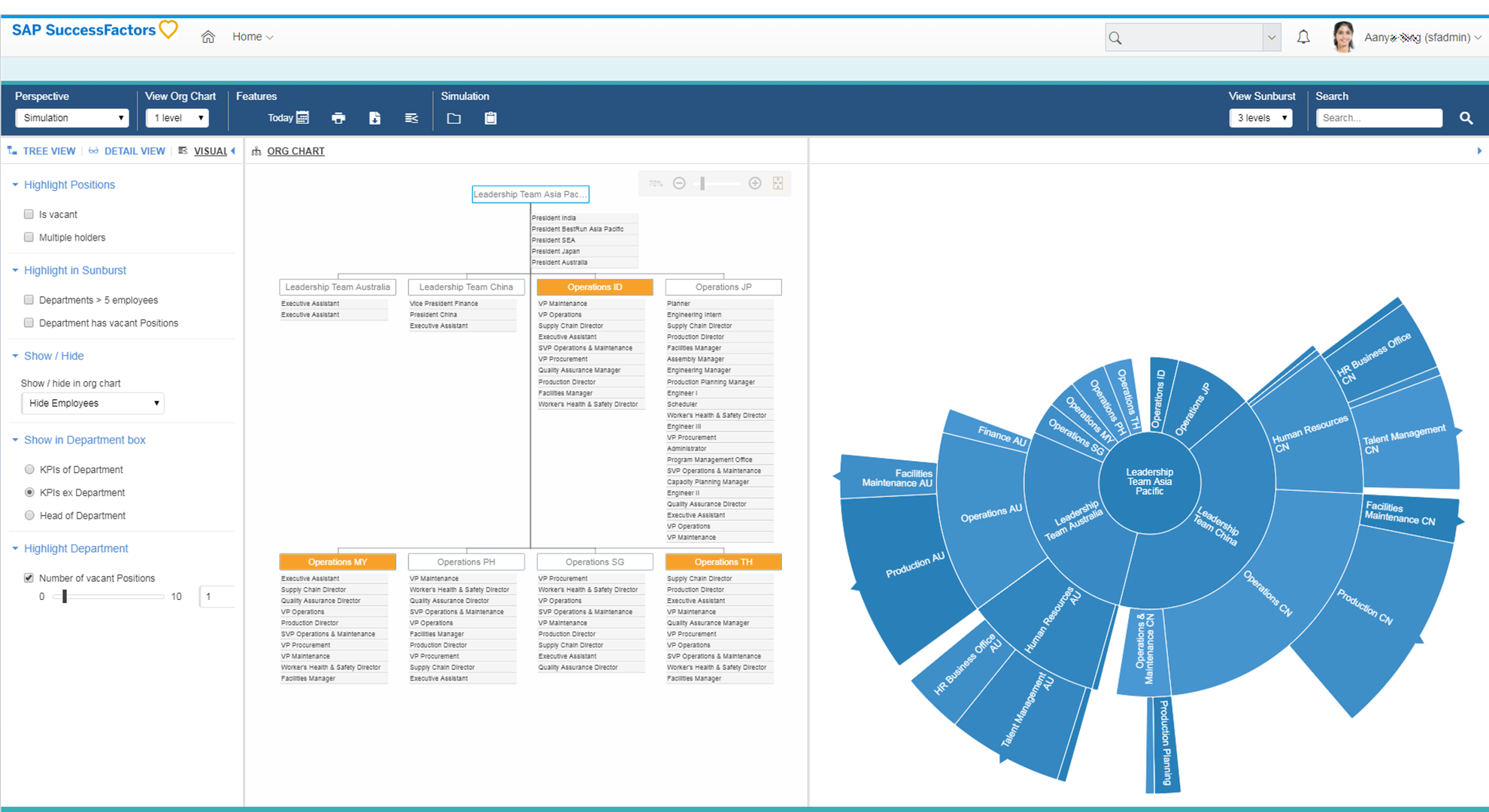
Task: Click the export download icon
Action: click(x=375, y=118)
